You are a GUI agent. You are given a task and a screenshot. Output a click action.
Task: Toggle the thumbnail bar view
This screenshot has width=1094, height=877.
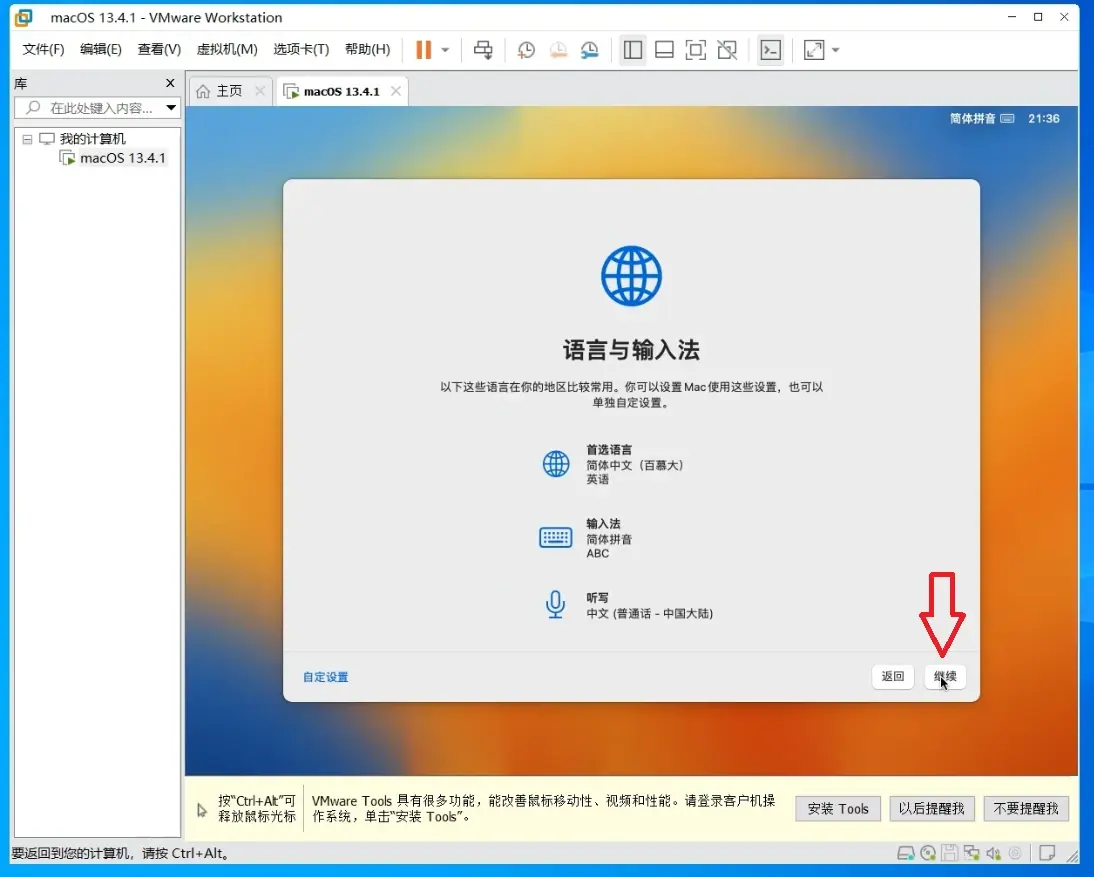pos(664,50)
